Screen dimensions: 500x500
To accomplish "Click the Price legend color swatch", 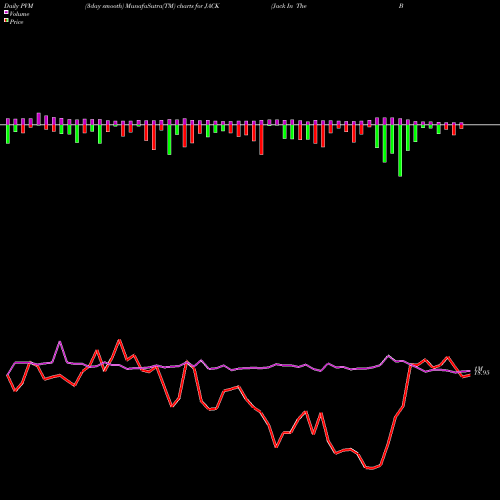I will 6,21.
